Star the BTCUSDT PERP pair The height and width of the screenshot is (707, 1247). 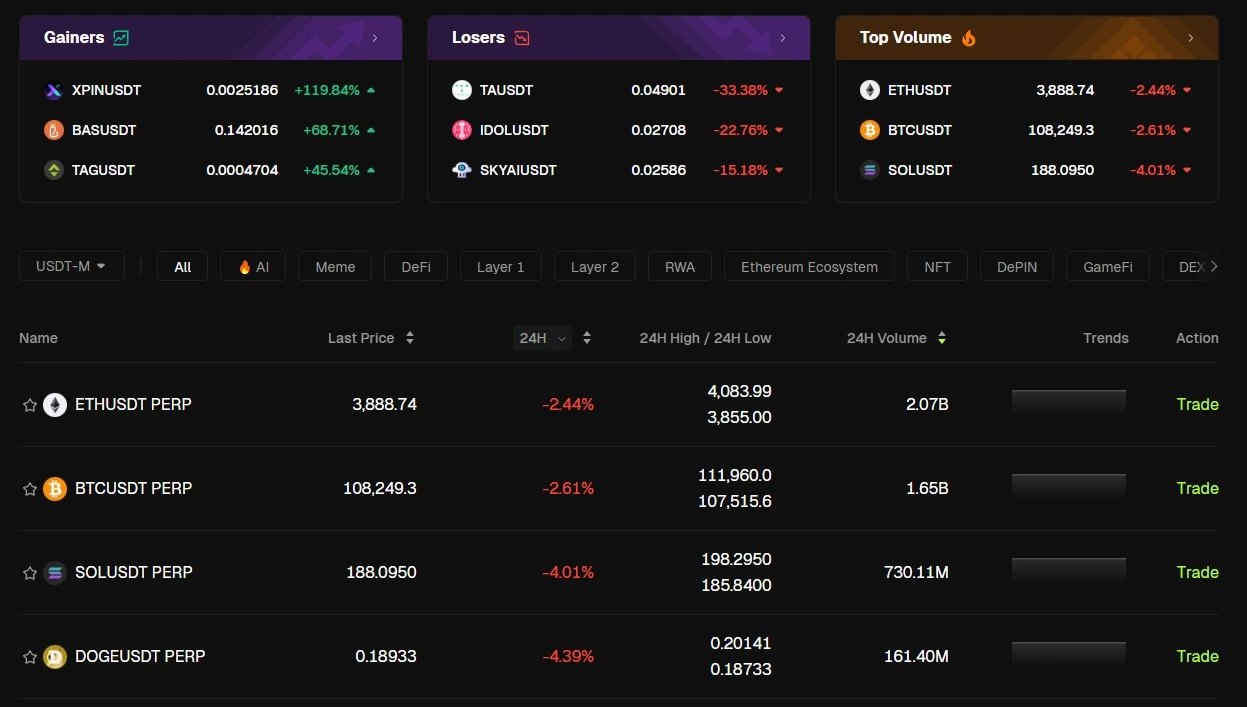30,489
